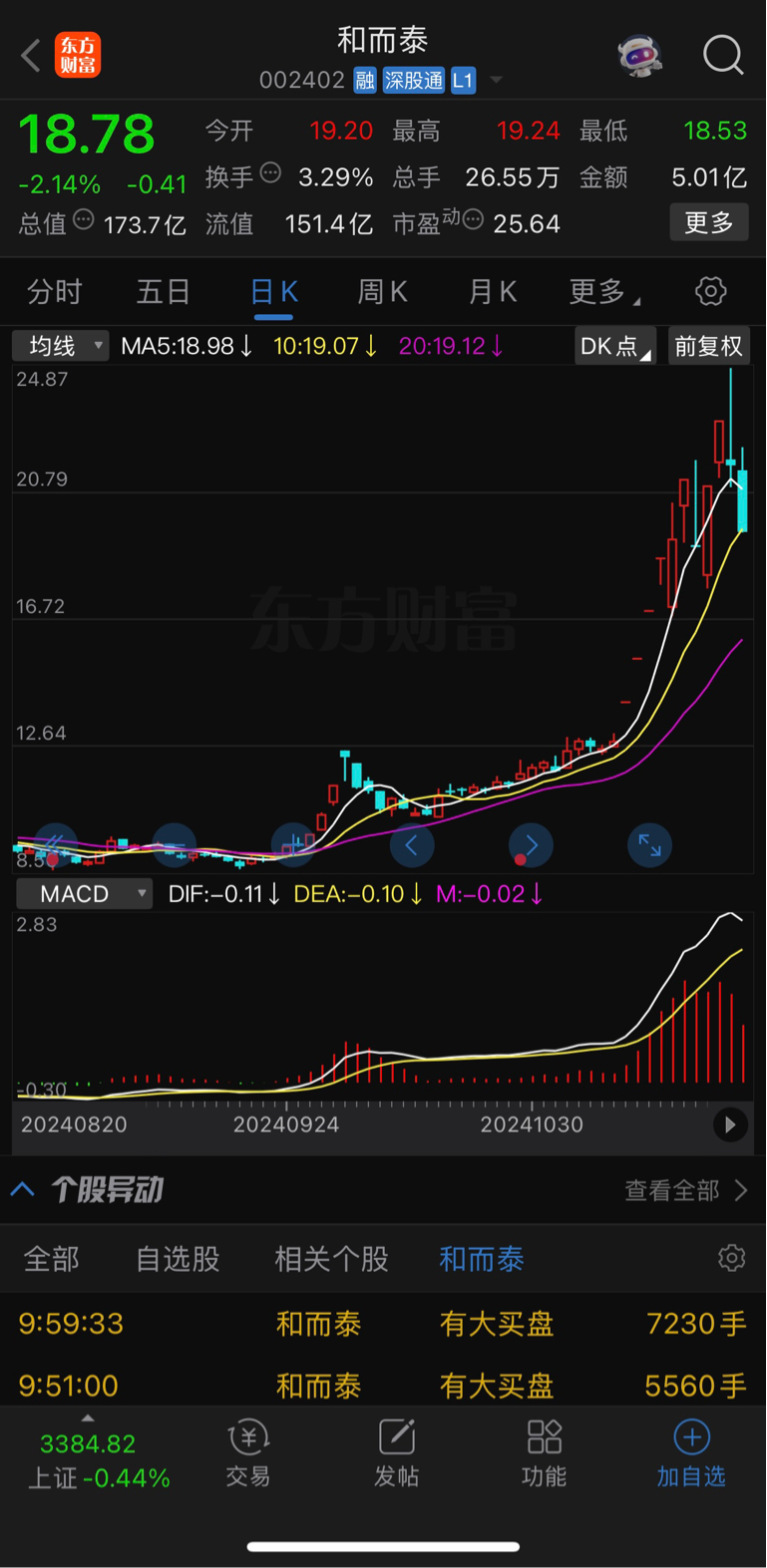Tap the L1 level badge

[x=463, y=81]
